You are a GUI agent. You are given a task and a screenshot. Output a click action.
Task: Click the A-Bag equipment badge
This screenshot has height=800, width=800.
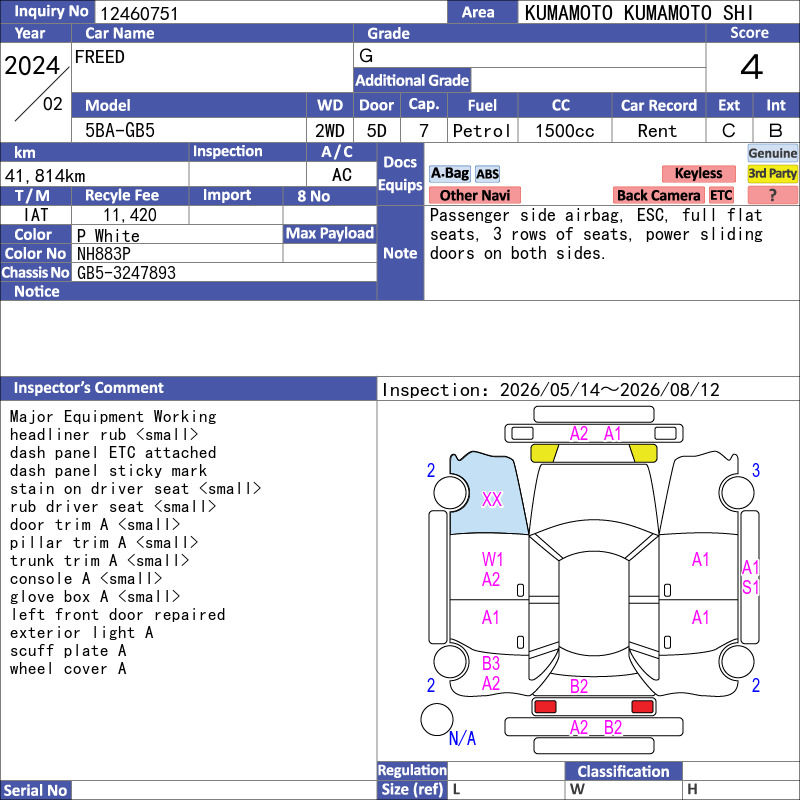click(449, 173)
